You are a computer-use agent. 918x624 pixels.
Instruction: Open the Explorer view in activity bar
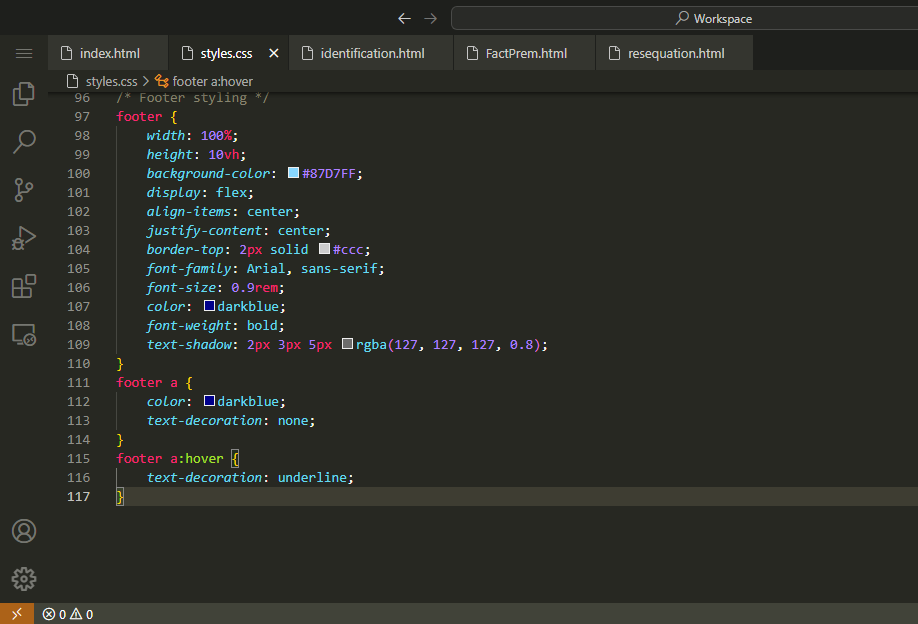point(24,95)
